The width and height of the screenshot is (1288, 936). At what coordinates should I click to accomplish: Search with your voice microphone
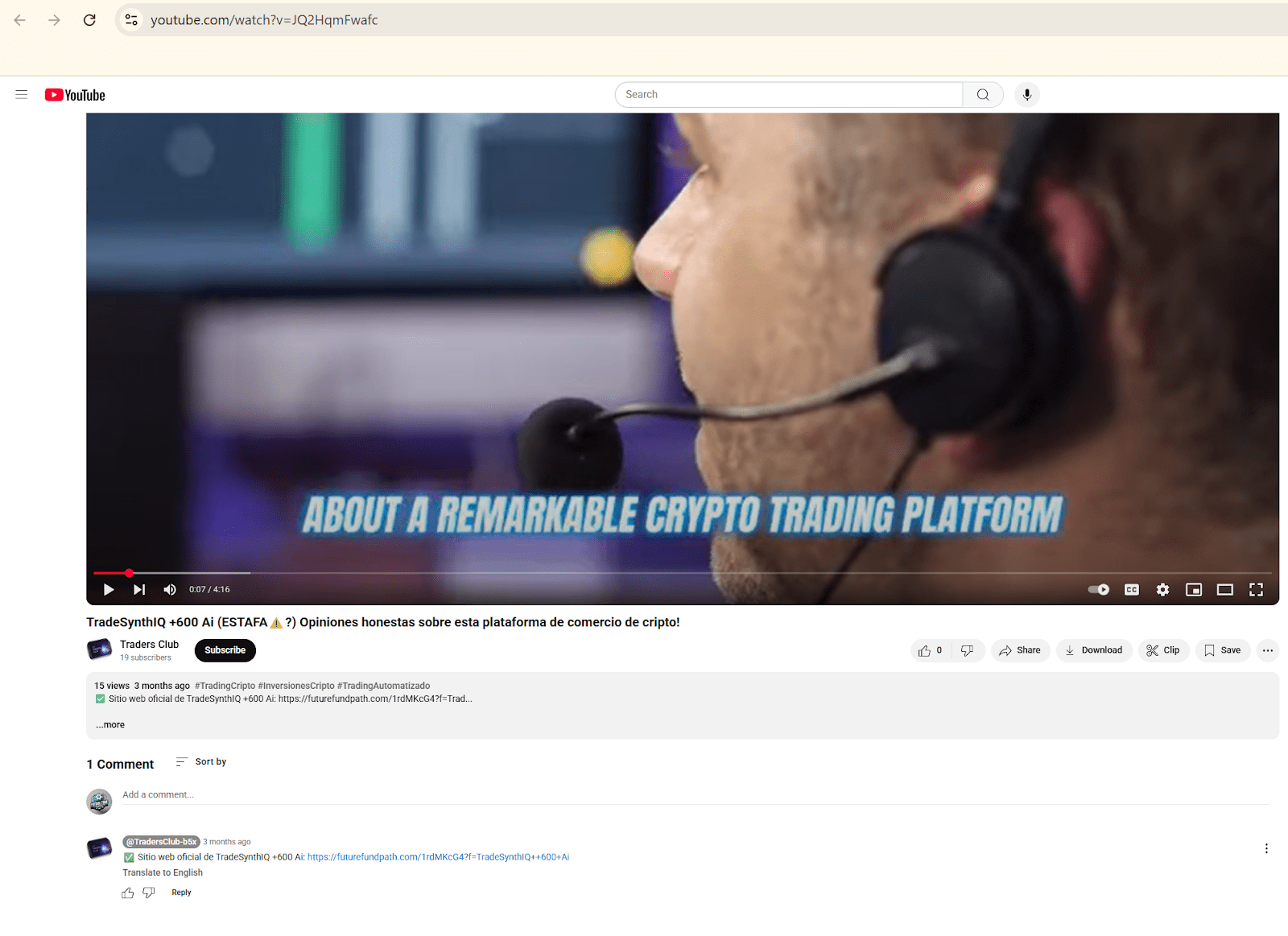tap(1026, 95)
